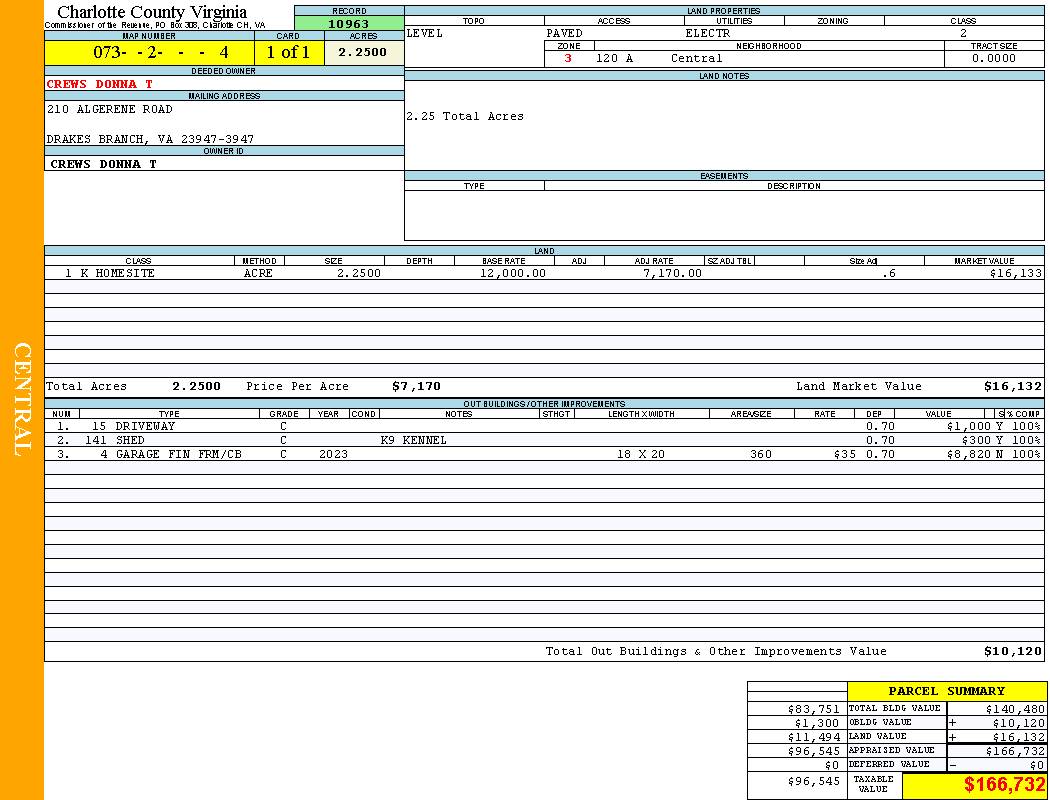Viewport: 1050px width, 800px height.
Task: Click the Price Per Acre $7,170 value
Action: [x=416, y=386]
